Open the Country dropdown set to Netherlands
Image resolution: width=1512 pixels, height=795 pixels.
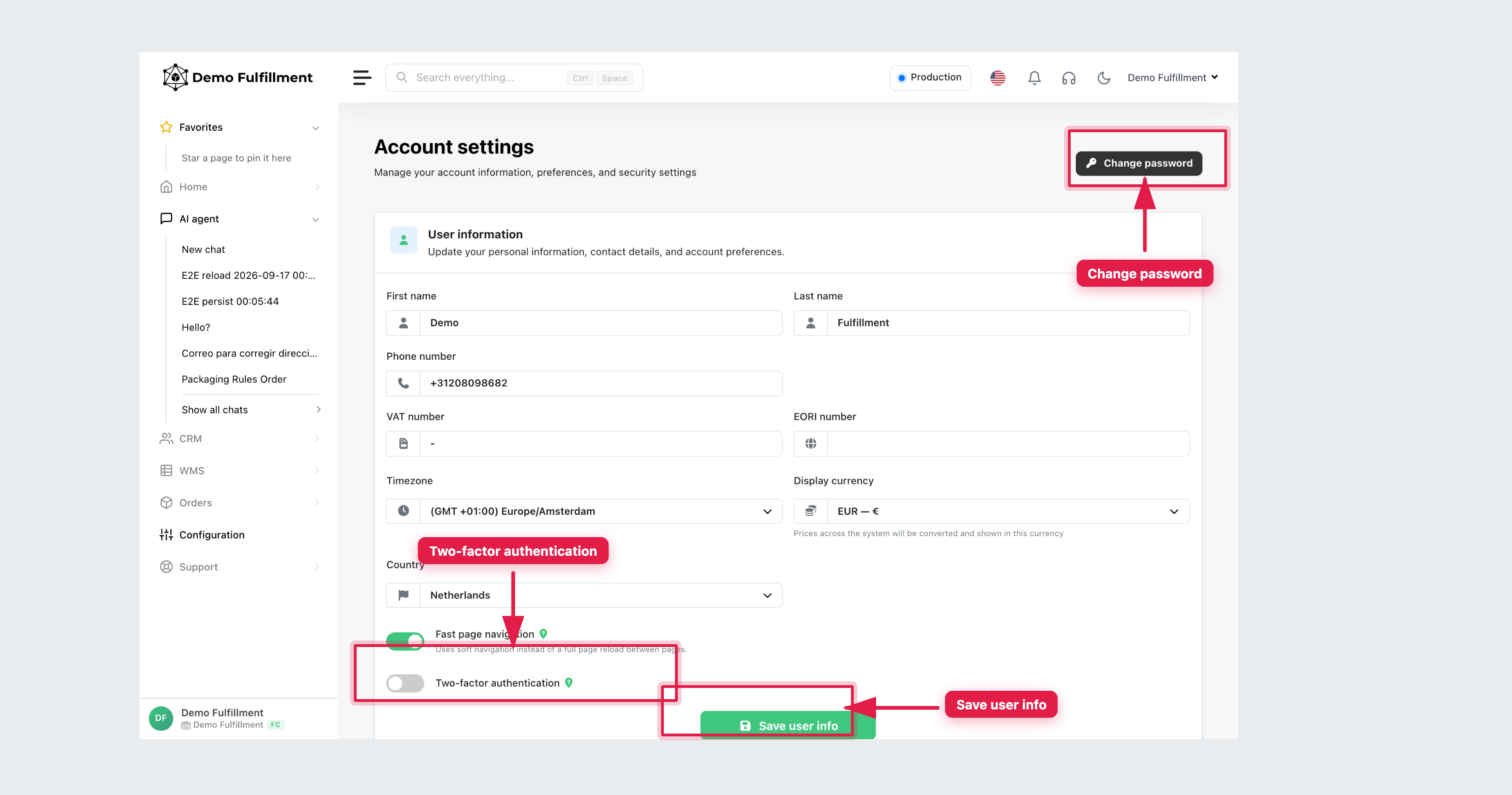point(584,595)
